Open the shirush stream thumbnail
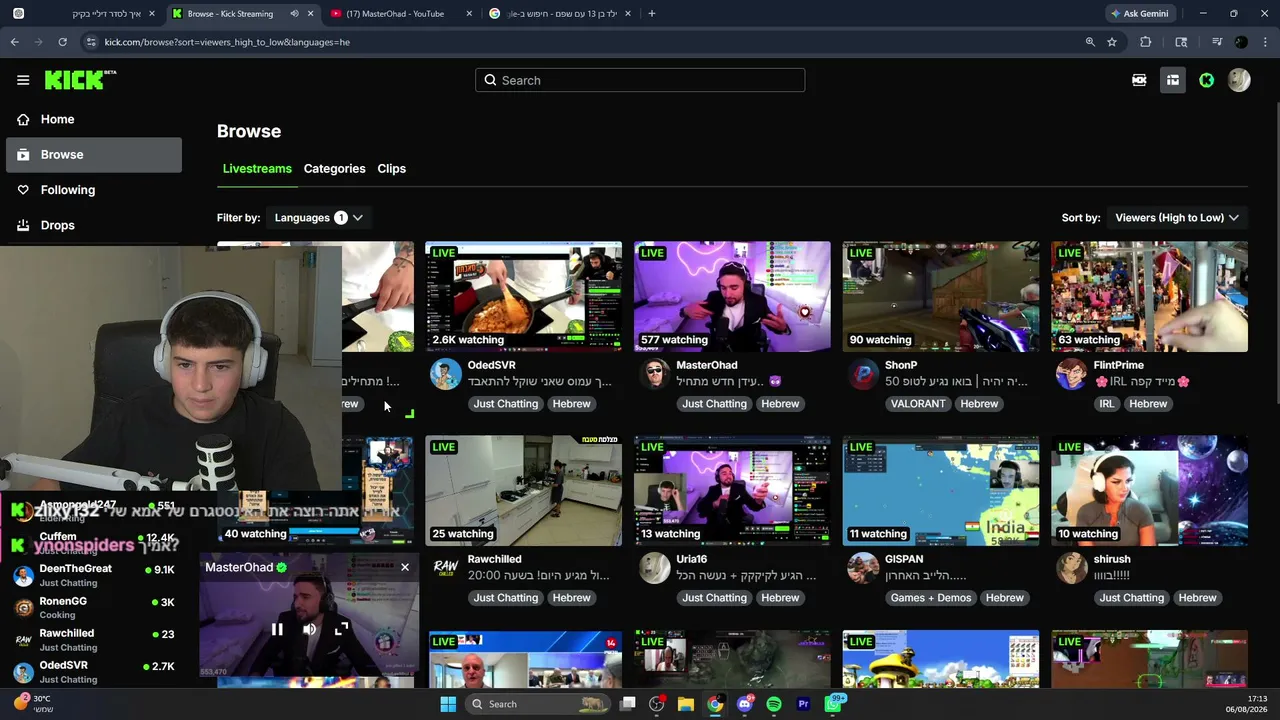This screenshot has height=720, width=1280. tap(1149, 490)
